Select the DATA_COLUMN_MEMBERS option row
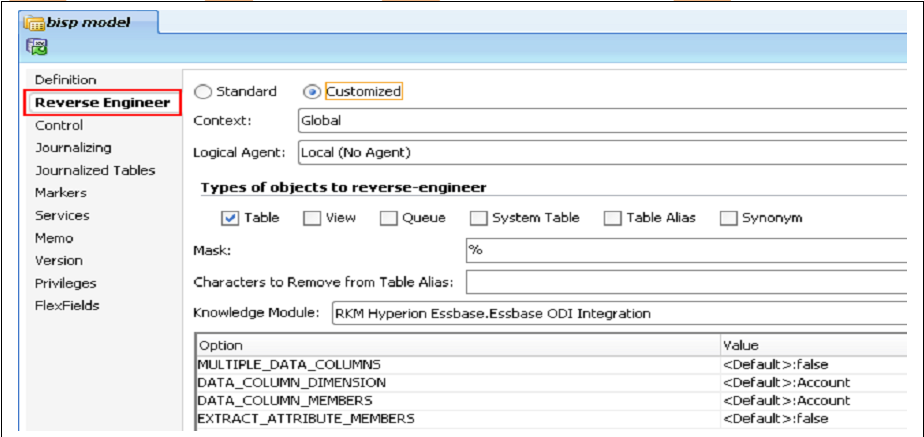The width and height of the screenshot is (924, 437). (458, 401)
